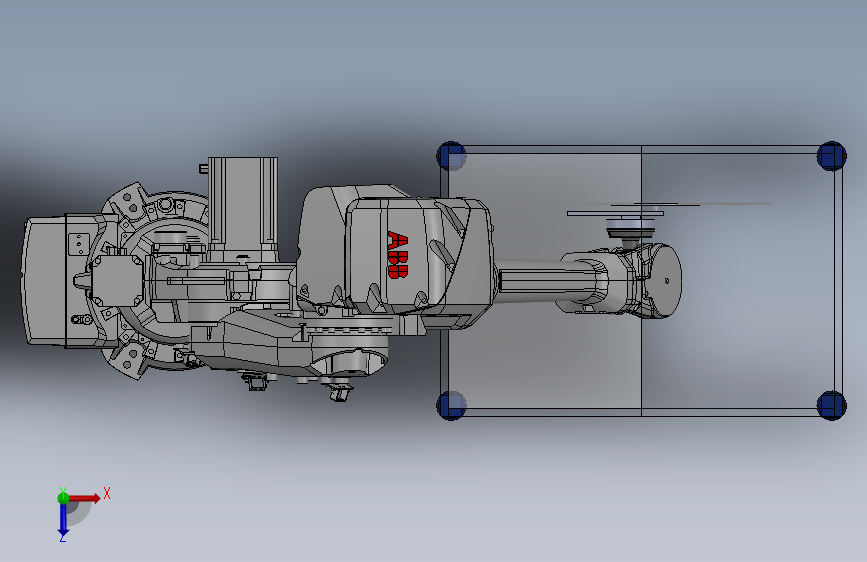Select the red ABB logo on the robot arm
The height and width of the screenshot is (562, 867).
click(x=398, y=255)
